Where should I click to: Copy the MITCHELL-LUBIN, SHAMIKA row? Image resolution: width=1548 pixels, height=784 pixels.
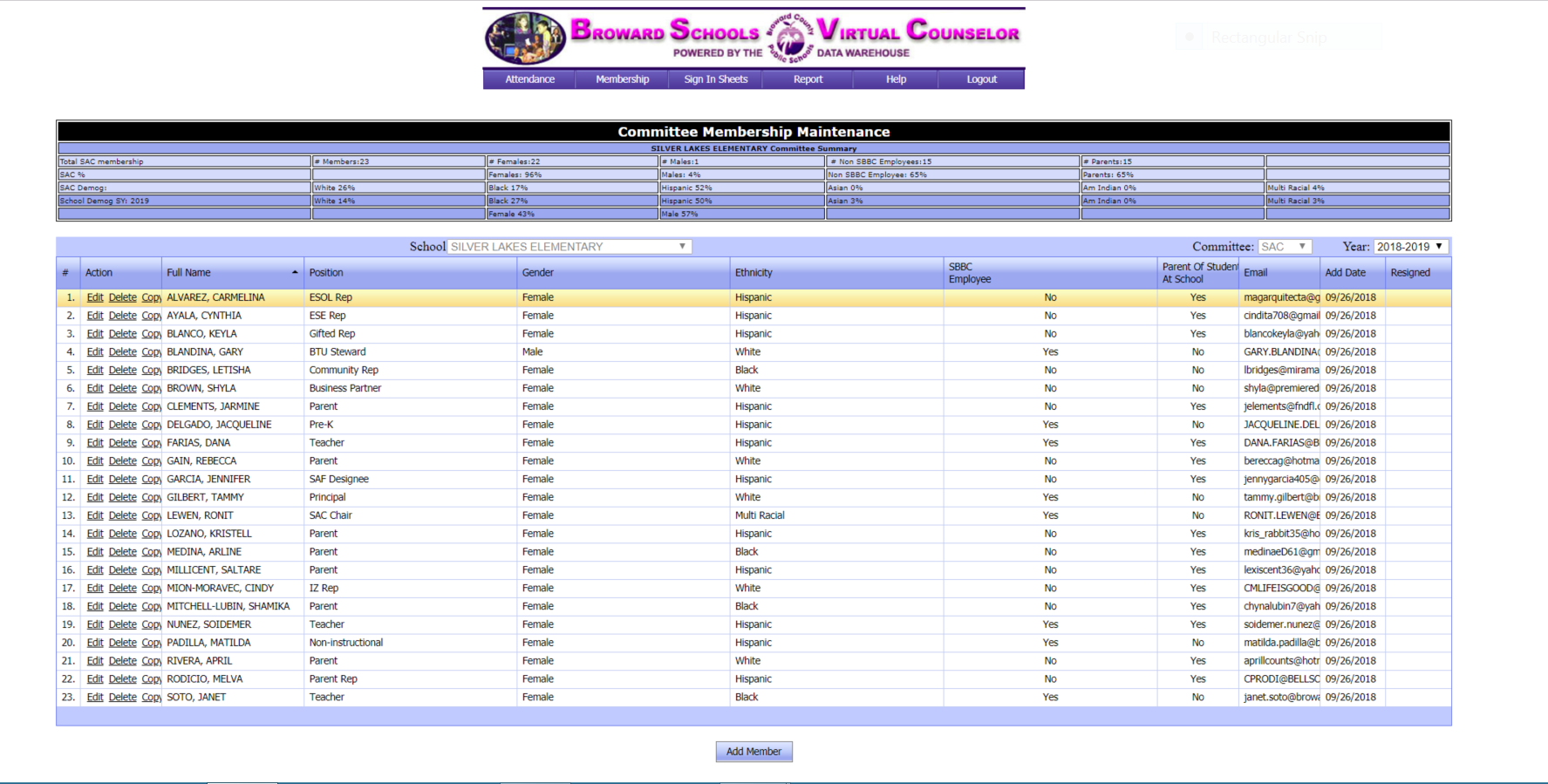[x=152, y=606]
